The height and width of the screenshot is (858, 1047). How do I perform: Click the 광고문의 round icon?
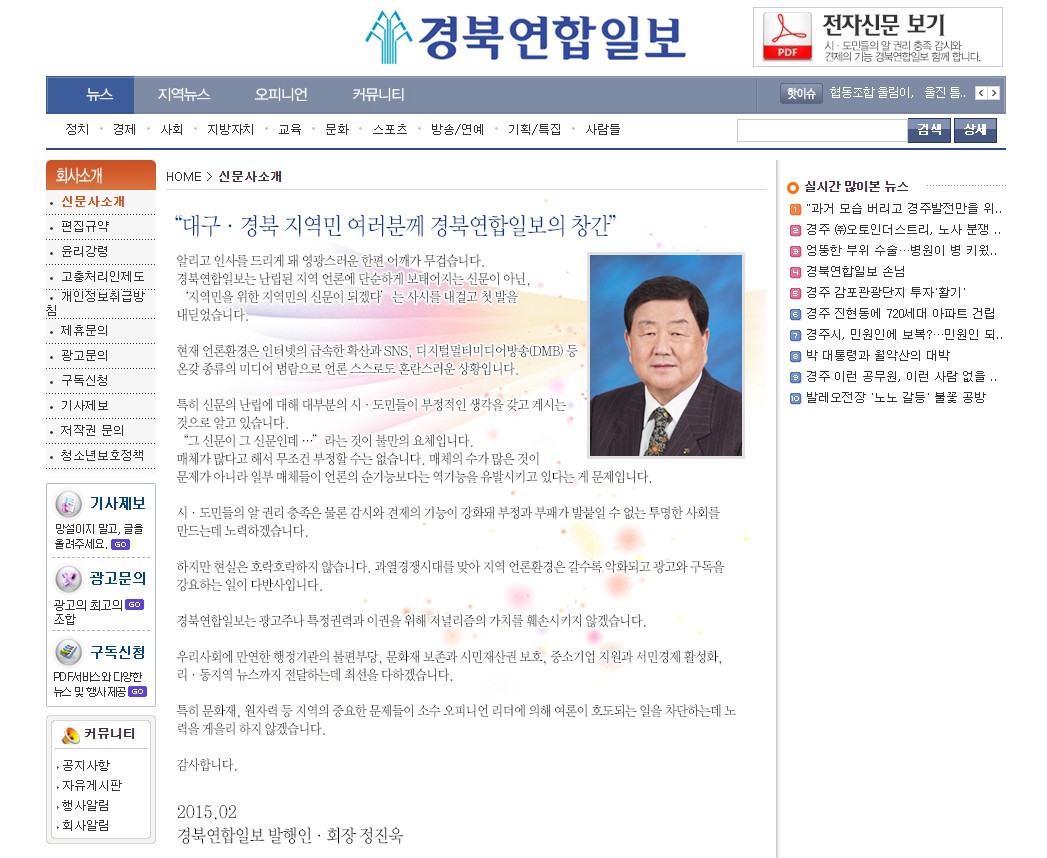(68, 579)
